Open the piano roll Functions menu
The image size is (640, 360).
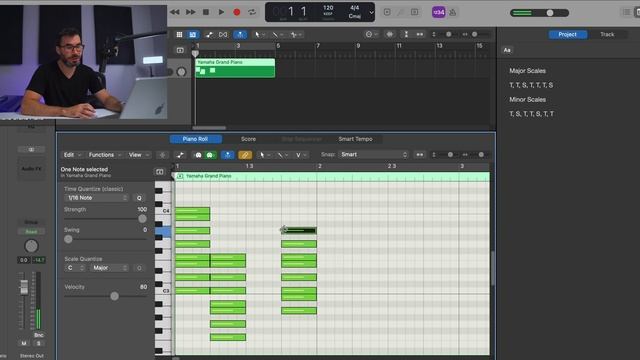click(x=104, y=155)
